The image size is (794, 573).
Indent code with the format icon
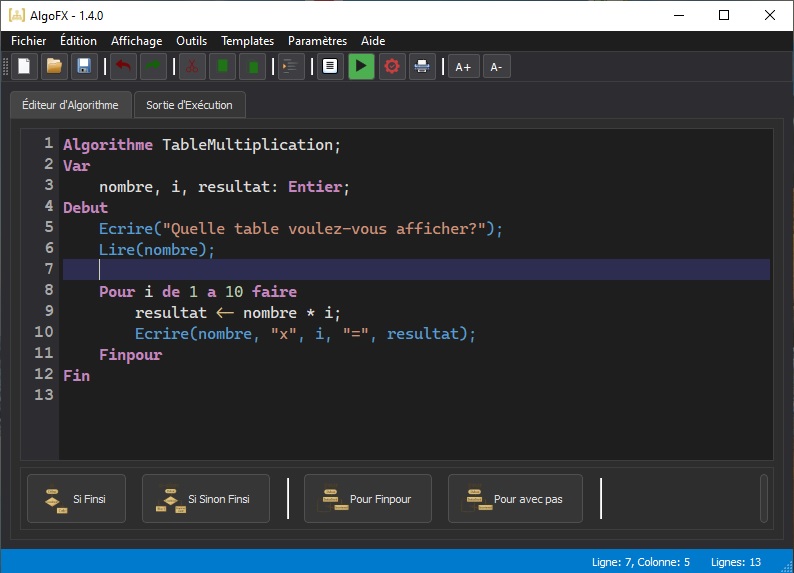pos(291,66)
